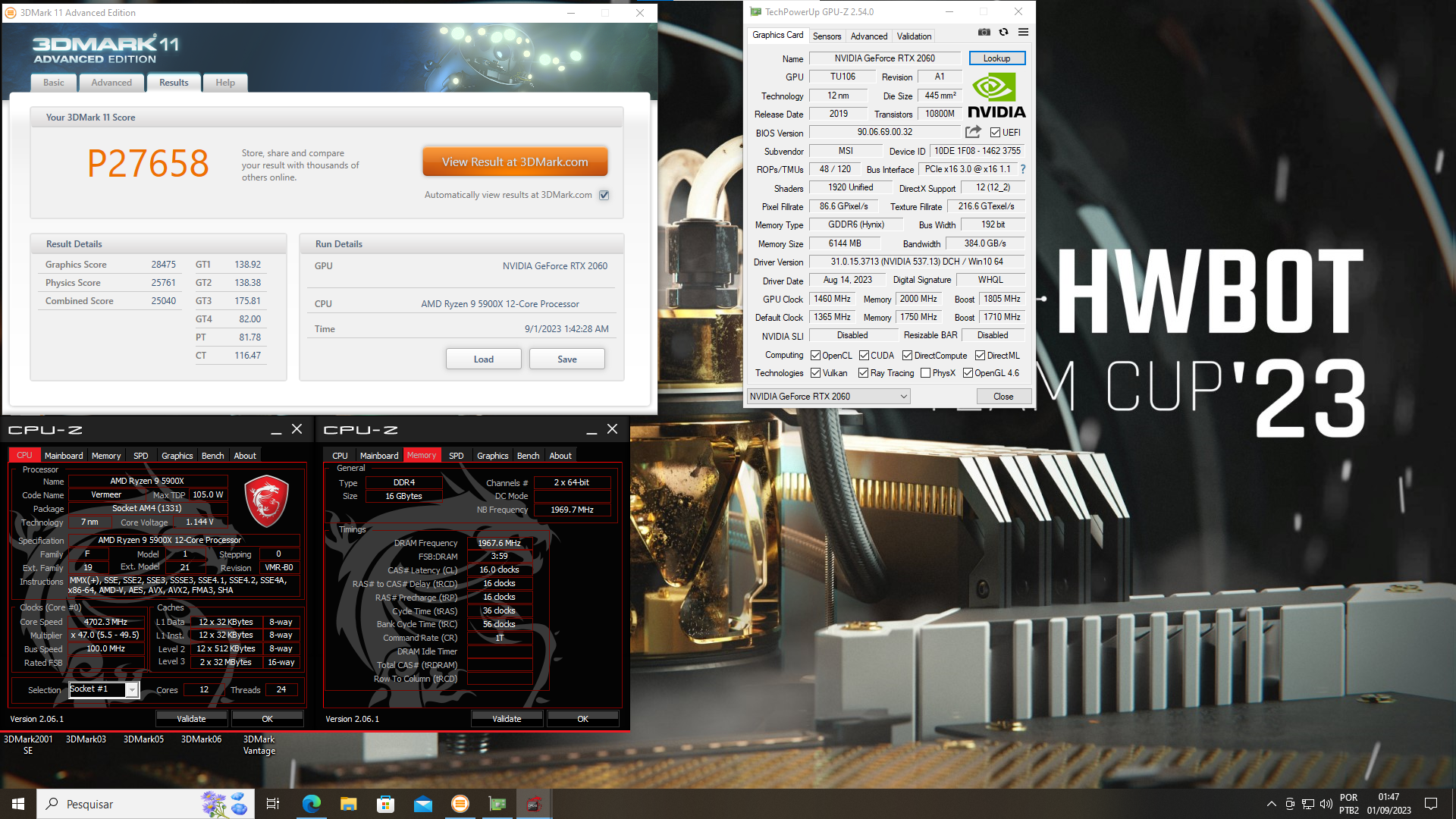Open the 3DMark05 desktop shortcut

click(x=143, y=739)
